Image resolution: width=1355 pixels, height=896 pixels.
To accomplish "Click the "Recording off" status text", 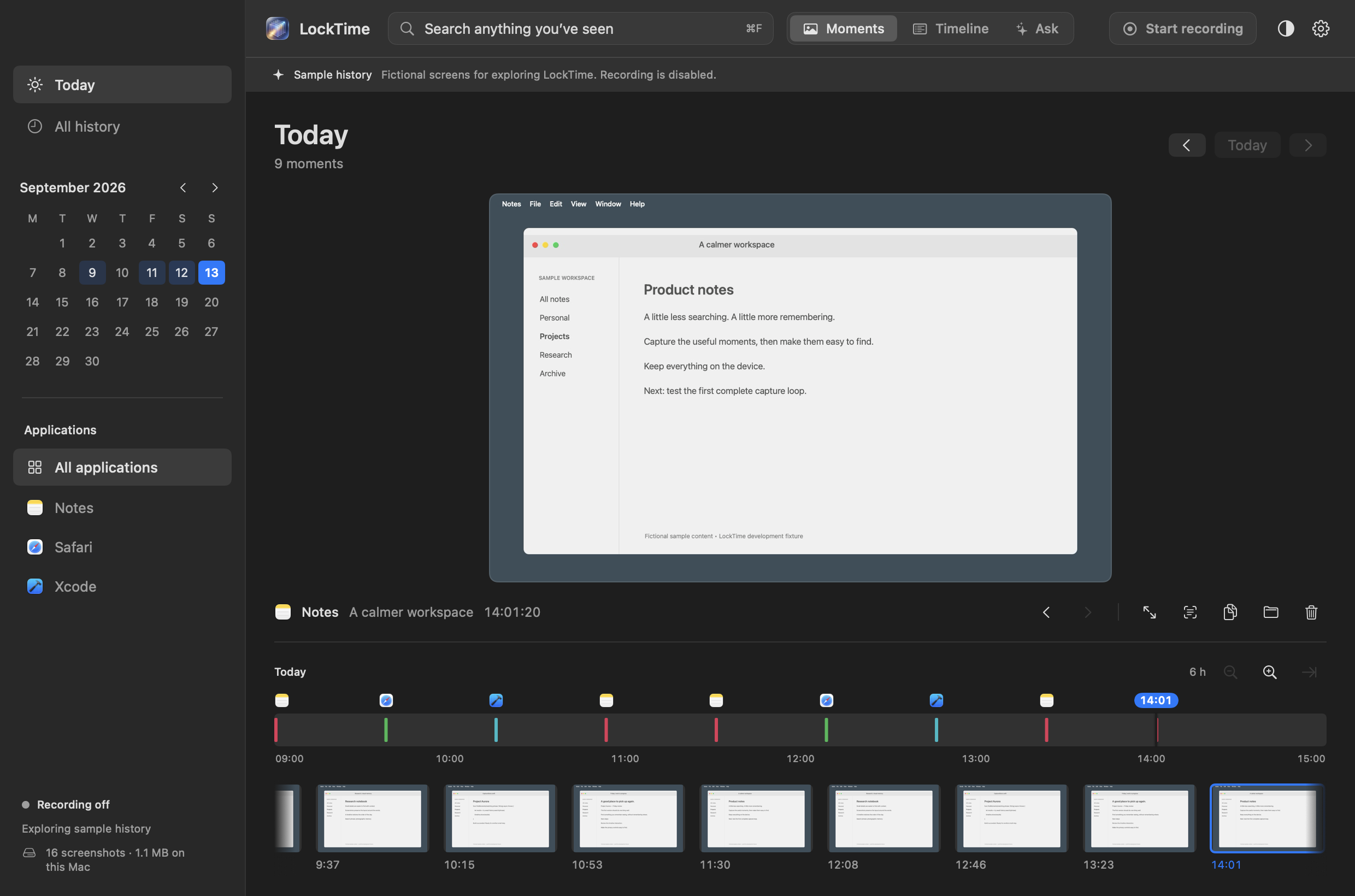I will [x=73, y=805].
